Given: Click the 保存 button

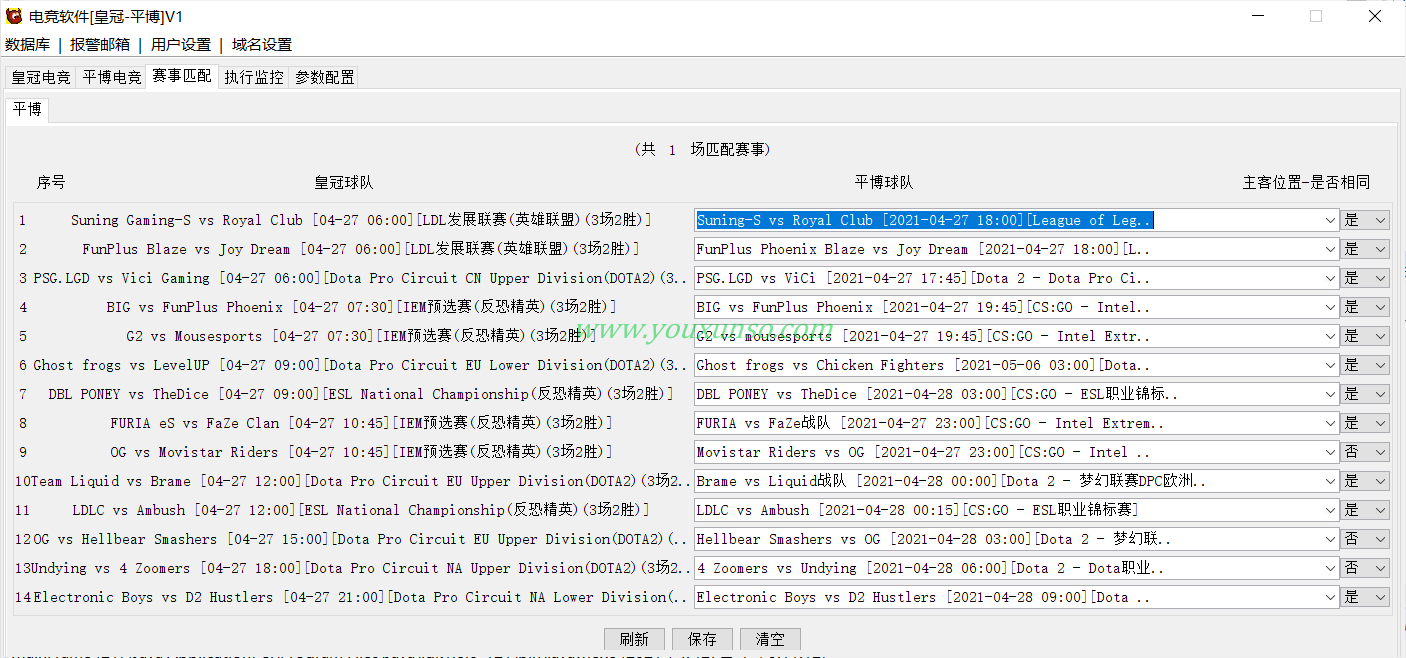Looking at the screenshot, I should click(702, 639).
